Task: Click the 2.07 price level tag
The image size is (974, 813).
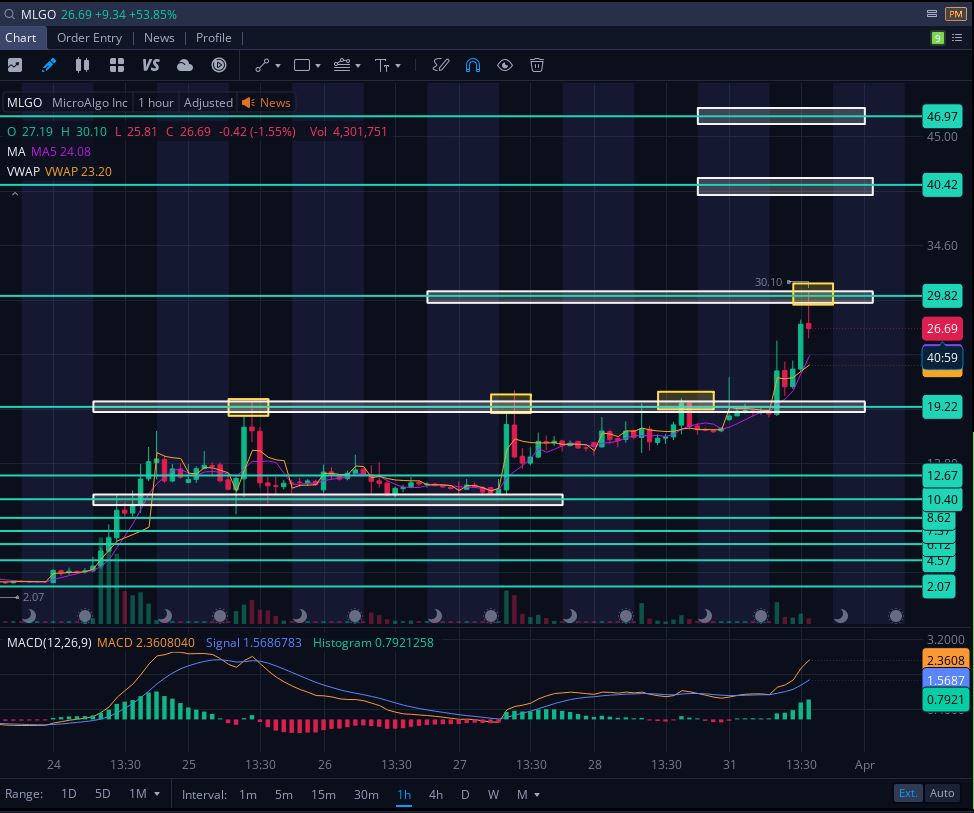Action: [939, 586]
